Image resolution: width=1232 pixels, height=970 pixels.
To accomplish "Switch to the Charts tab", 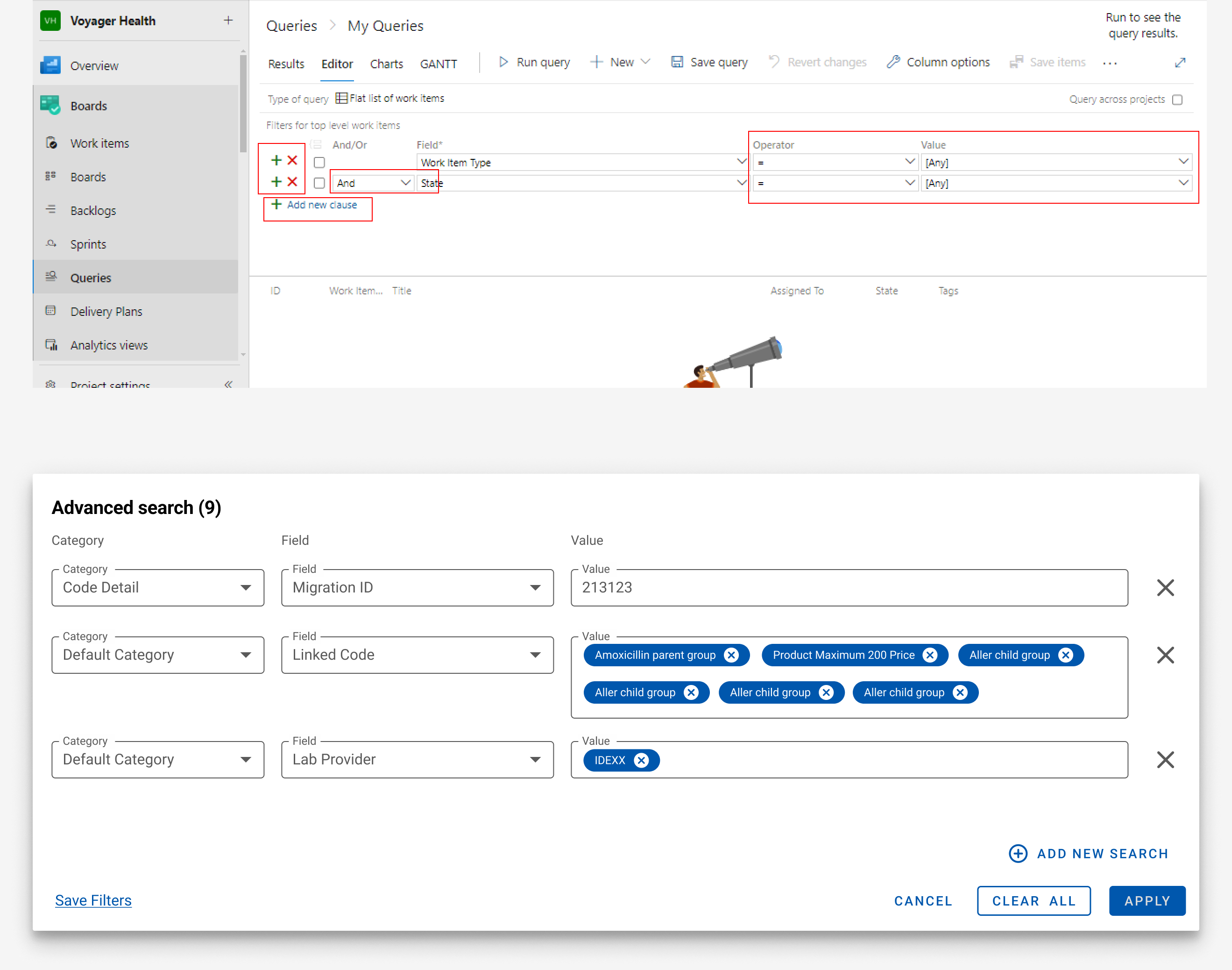I will 386,64.
